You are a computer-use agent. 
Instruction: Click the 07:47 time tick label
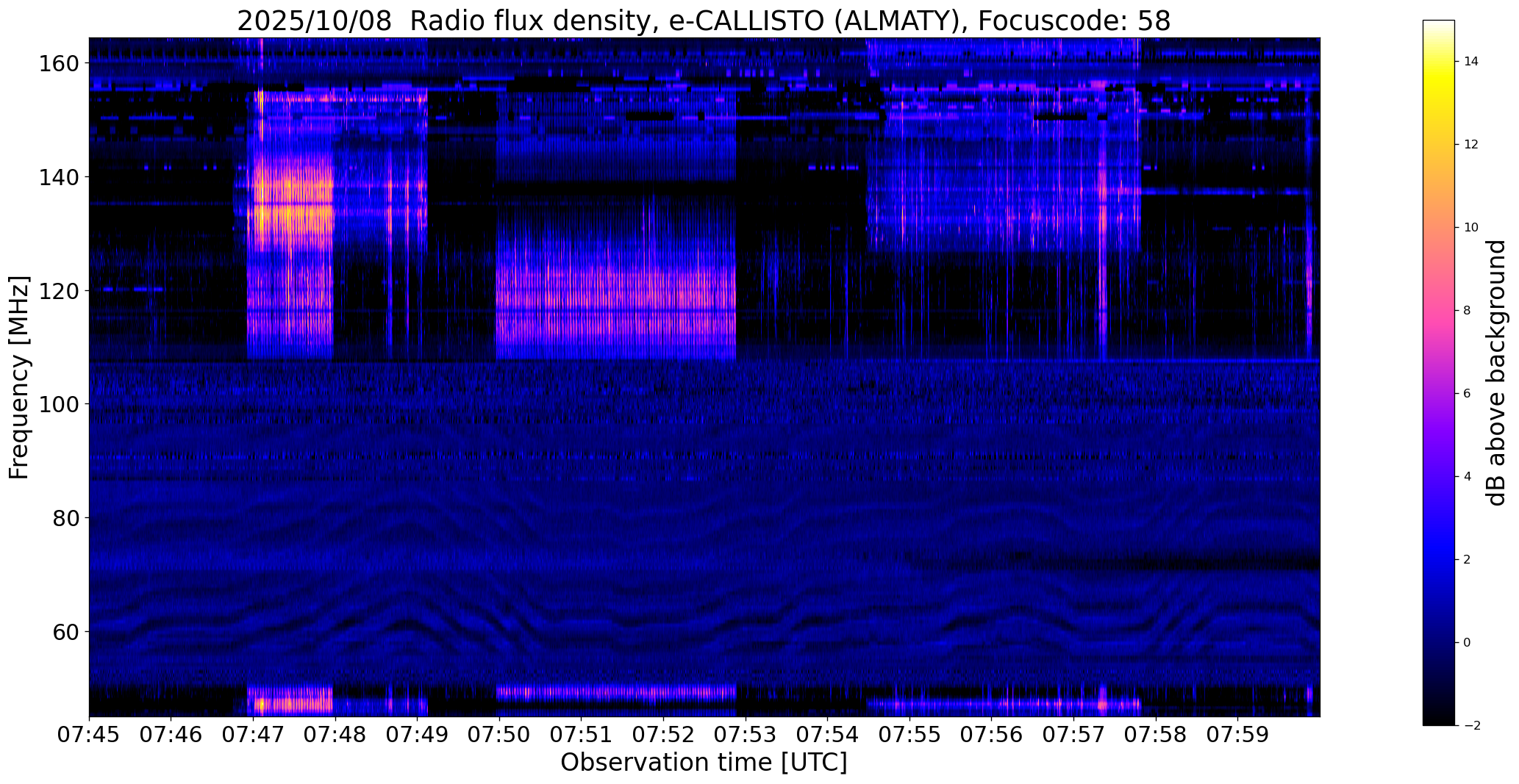pos(253,735)
